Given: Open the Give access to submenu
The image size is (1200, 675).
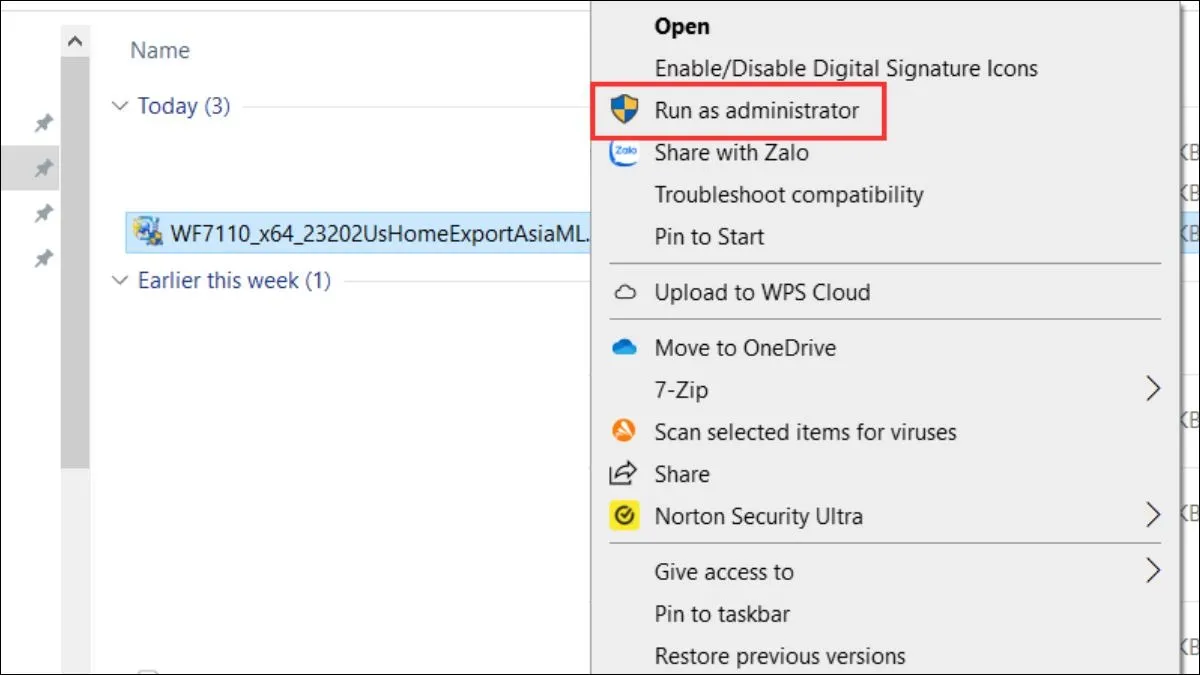Looking at the screenshot, I should tap(1151, 571).
